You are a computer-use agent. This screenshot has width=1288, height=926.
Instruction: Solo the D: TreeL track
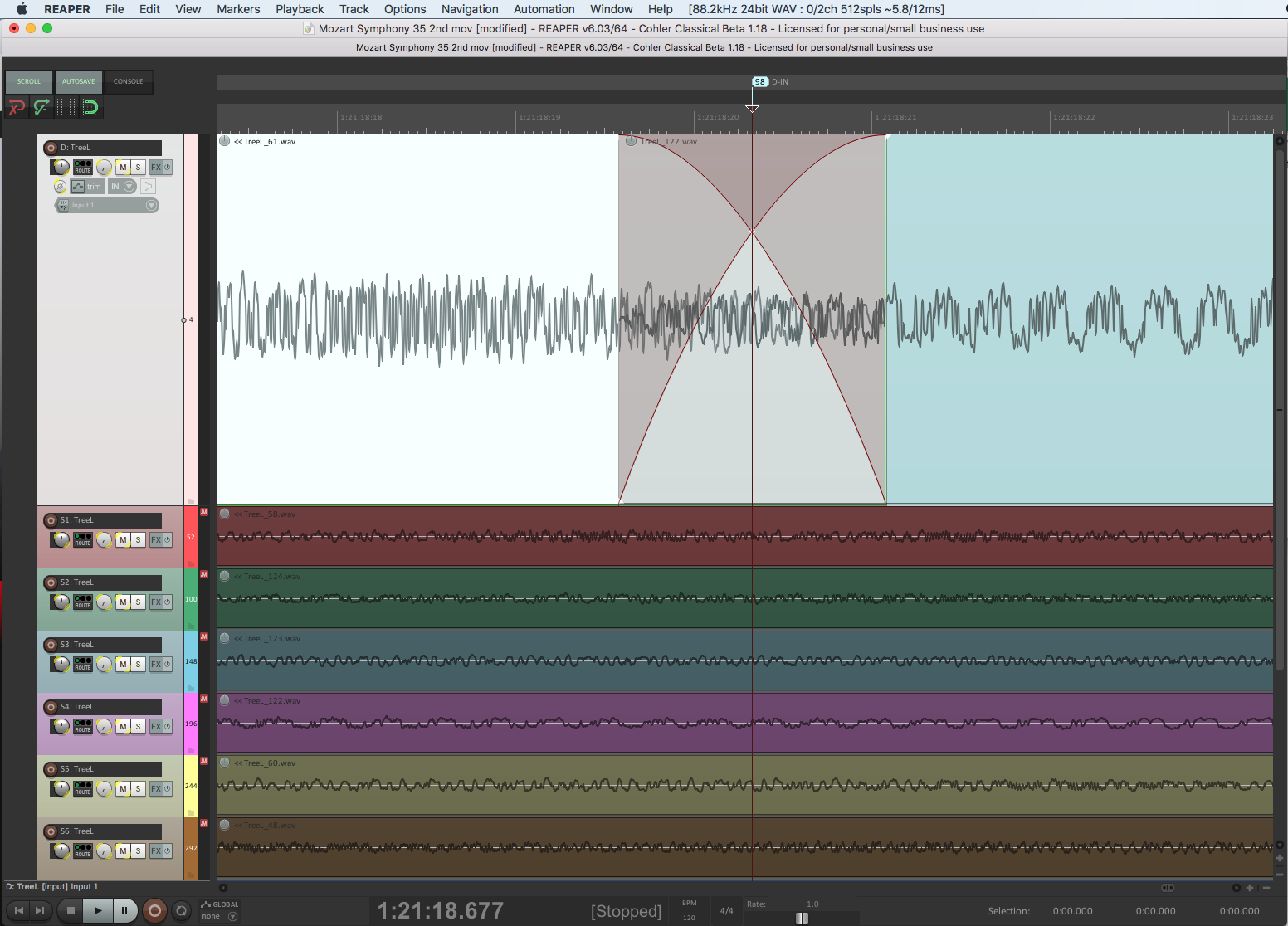pyautogui.click(x=138, y=167)
